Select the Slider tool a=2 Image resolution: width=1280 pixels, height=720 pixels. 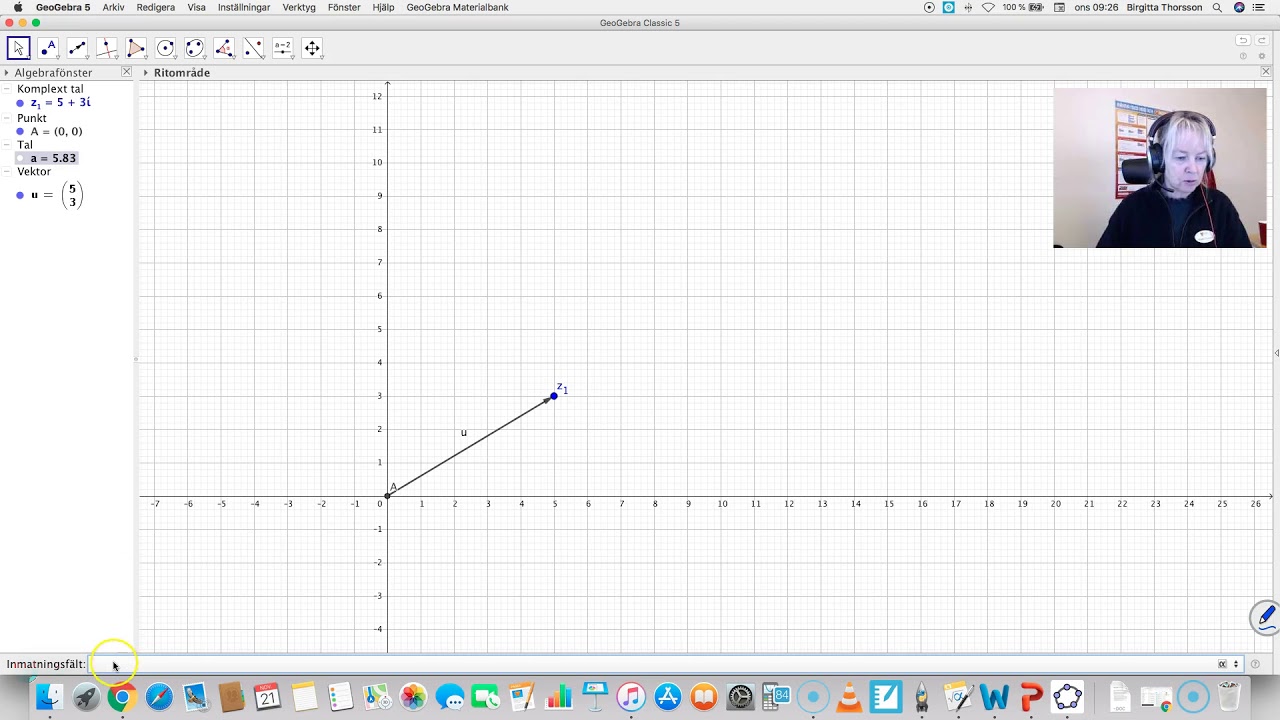[283, 48]
